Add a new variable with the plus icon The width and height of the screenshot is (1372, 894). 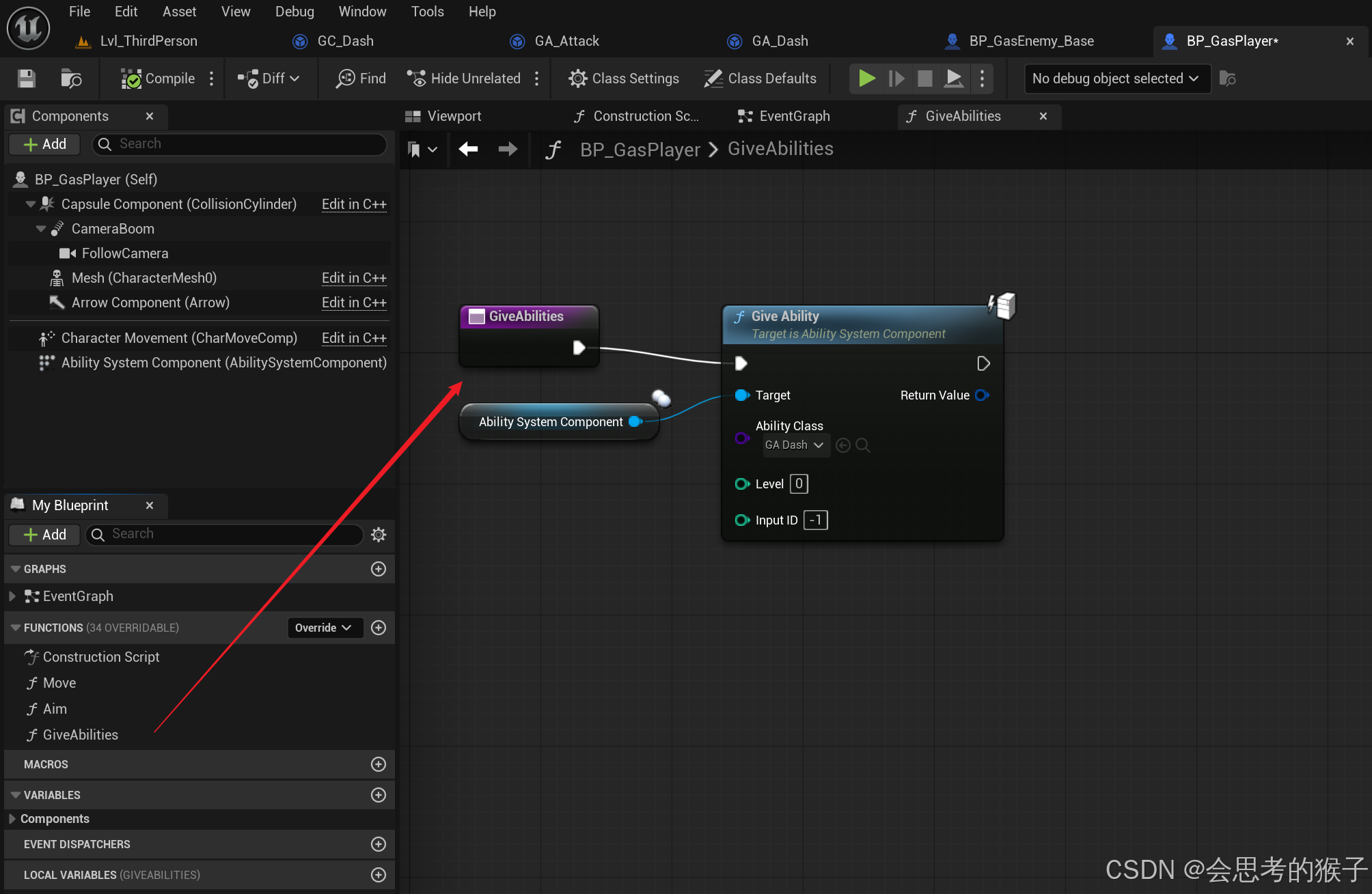(x=379, y=795)
